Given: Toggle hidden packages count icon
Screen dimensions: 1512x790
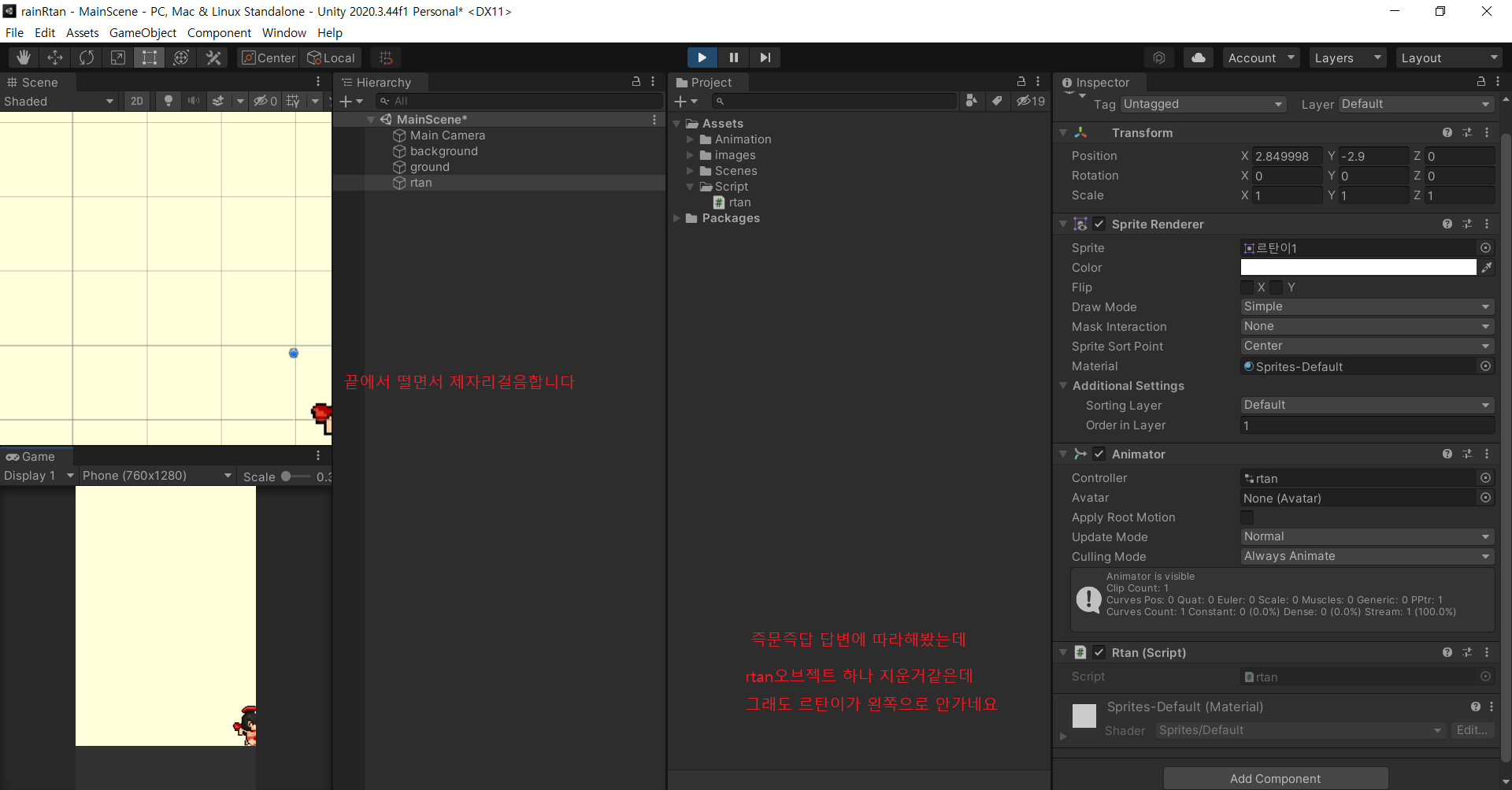Looking at the screenshot, I should point(1031,101).
